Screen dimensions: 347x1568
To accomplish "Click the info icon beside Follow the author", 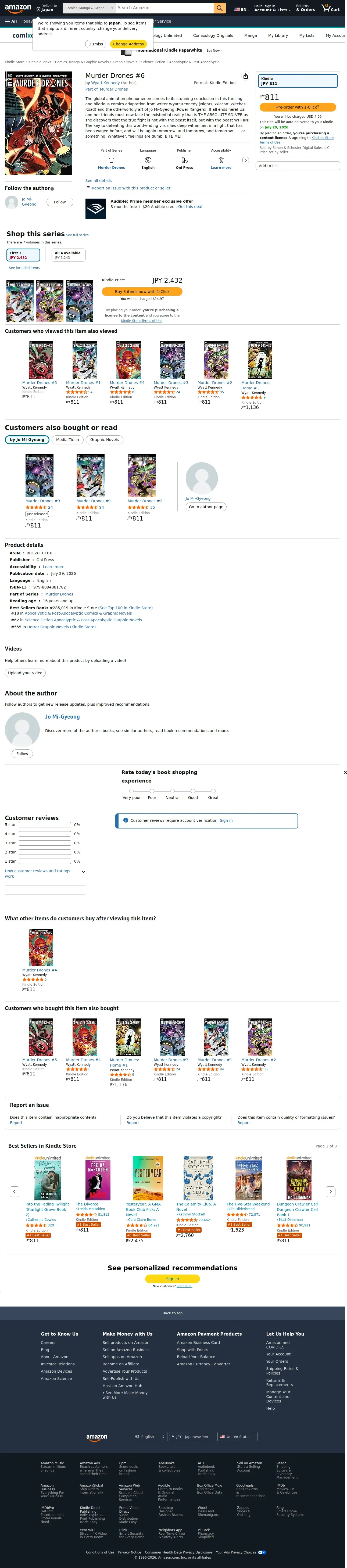I will [x=52, y=189].
